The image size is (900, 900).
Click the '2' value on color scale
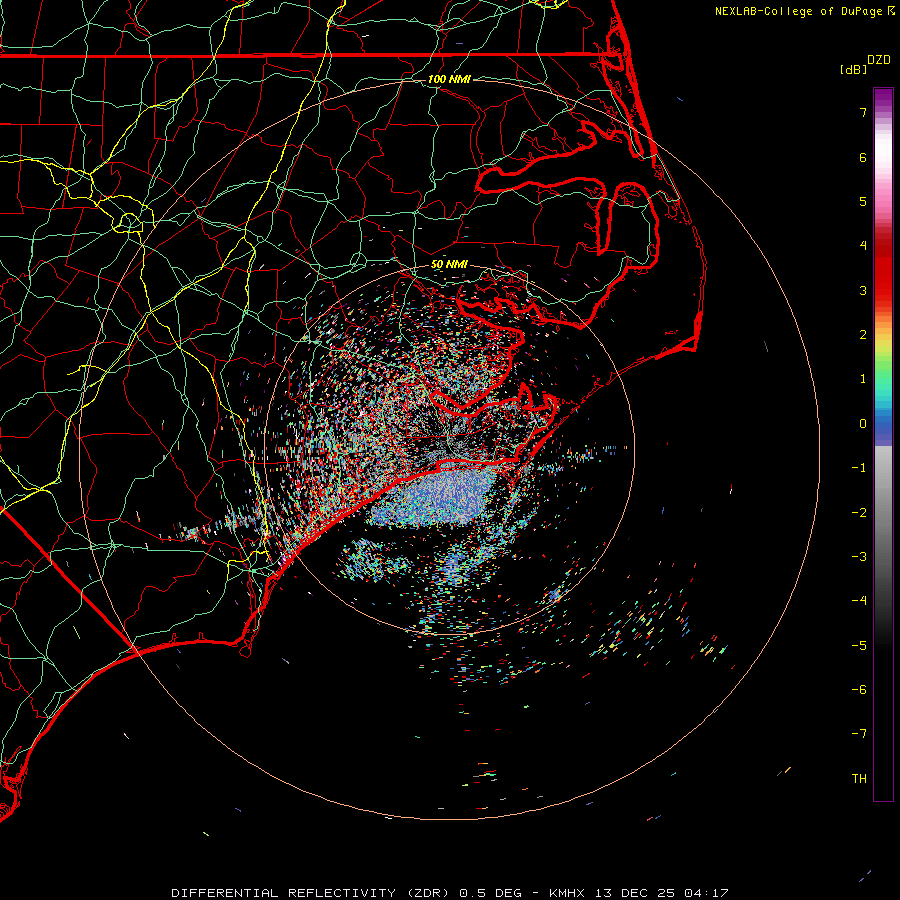[x=863, y=335]
